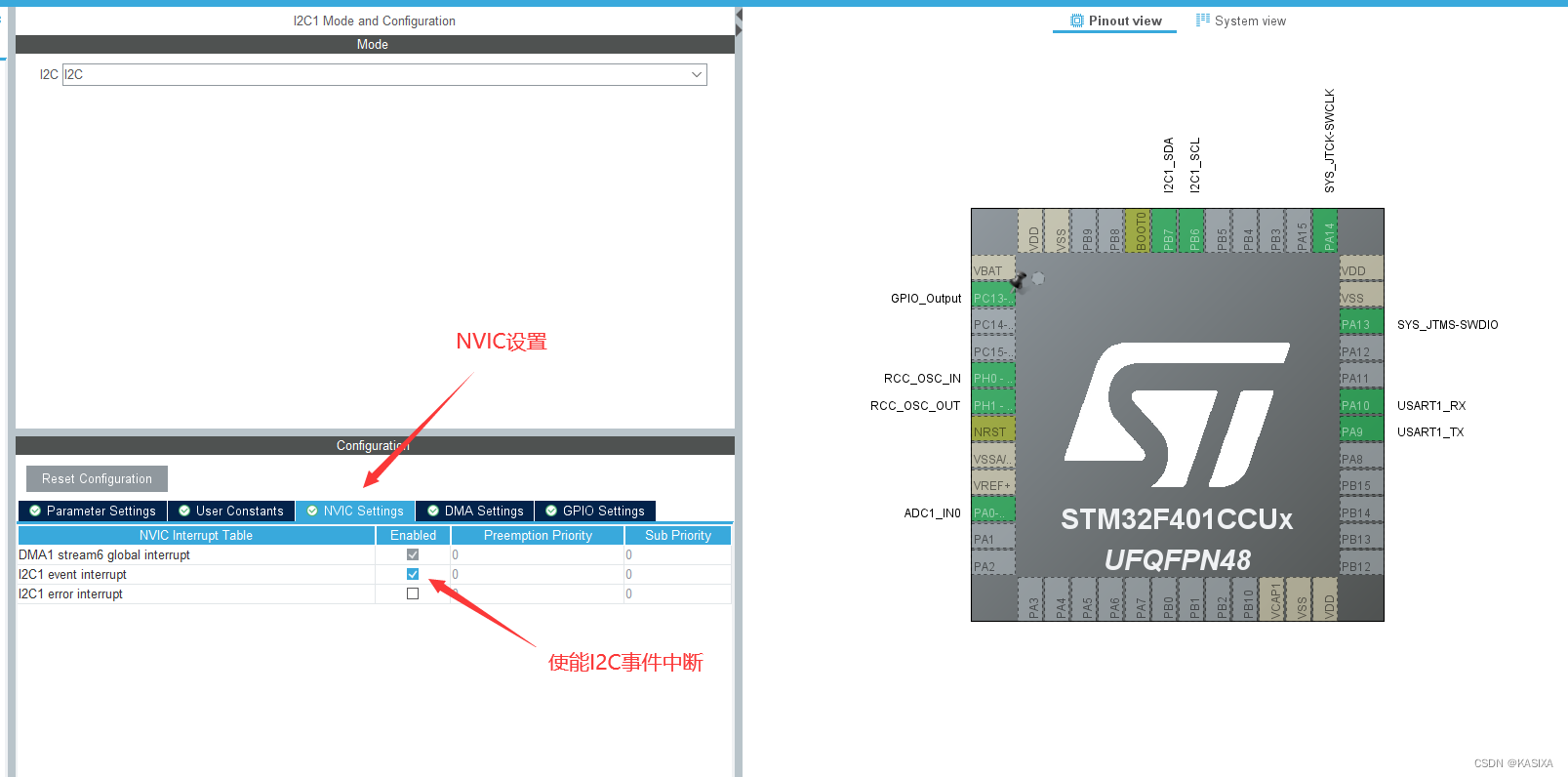Click pin PC15 on the chip
The width and height of the screenshot is (1568, 777).
click(993, 351)
